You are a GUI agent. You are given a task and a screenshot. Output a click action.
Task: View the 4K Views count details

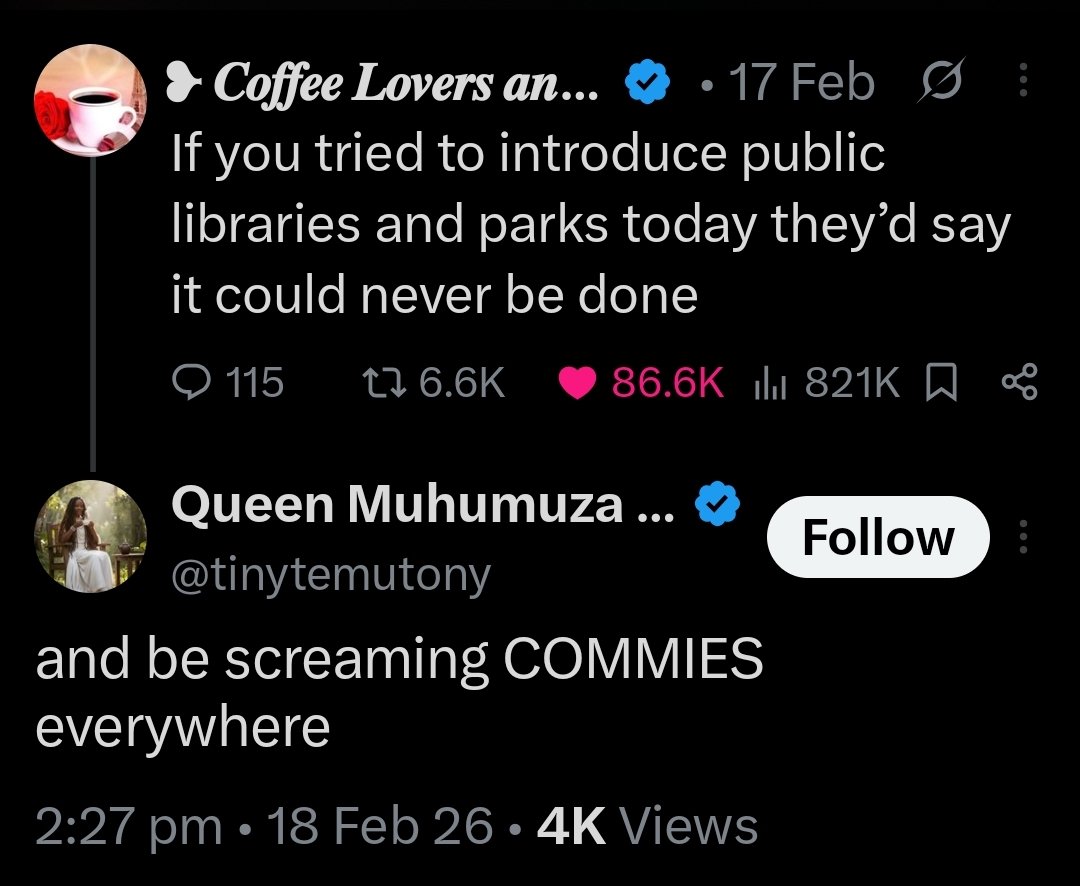pyautogui.click(x=647, y=825)
